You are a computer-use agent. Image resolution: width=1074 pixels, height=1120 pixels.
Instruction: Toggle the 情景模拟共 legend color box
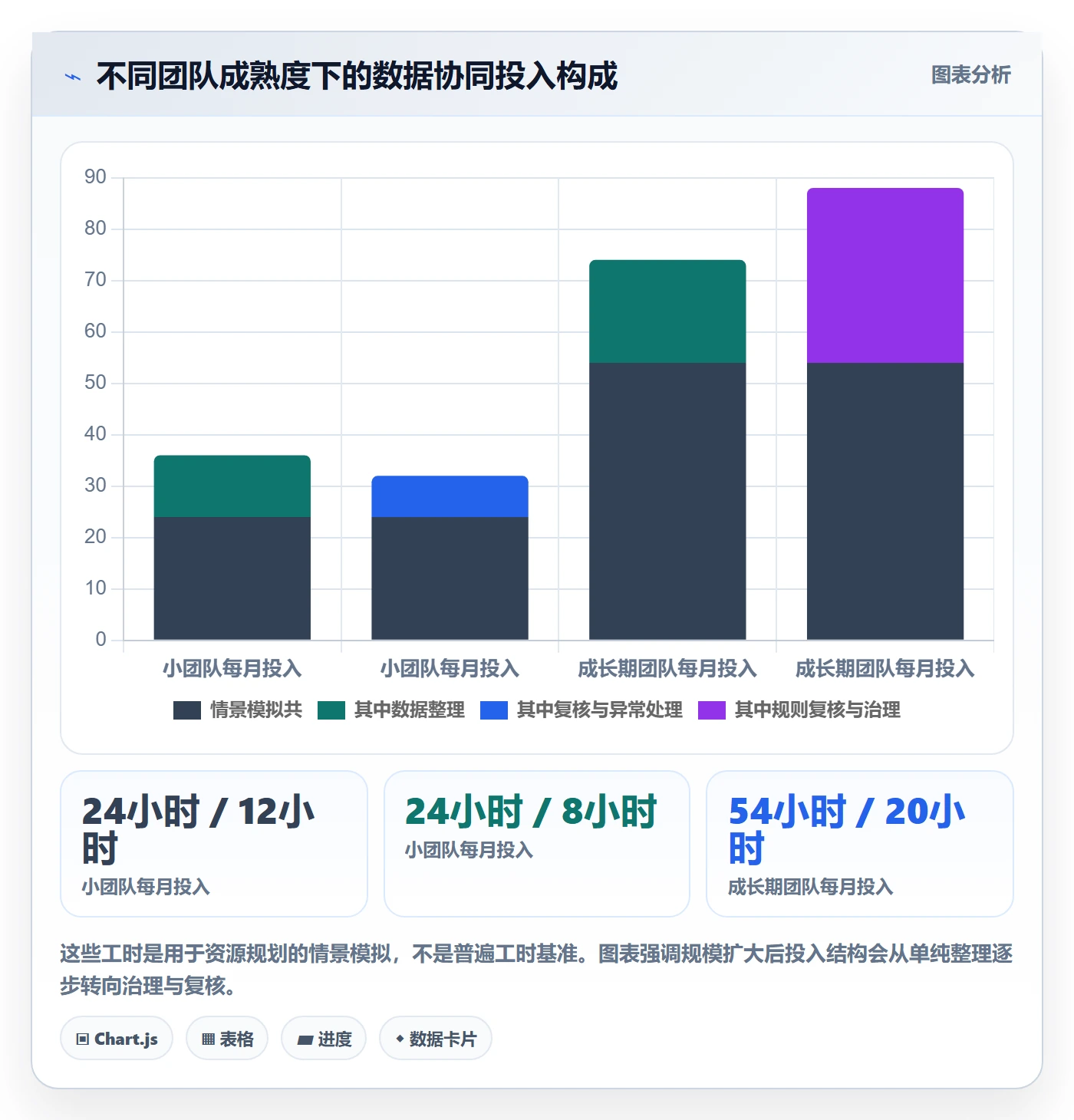pyautogui.click(x=187, y=710)
